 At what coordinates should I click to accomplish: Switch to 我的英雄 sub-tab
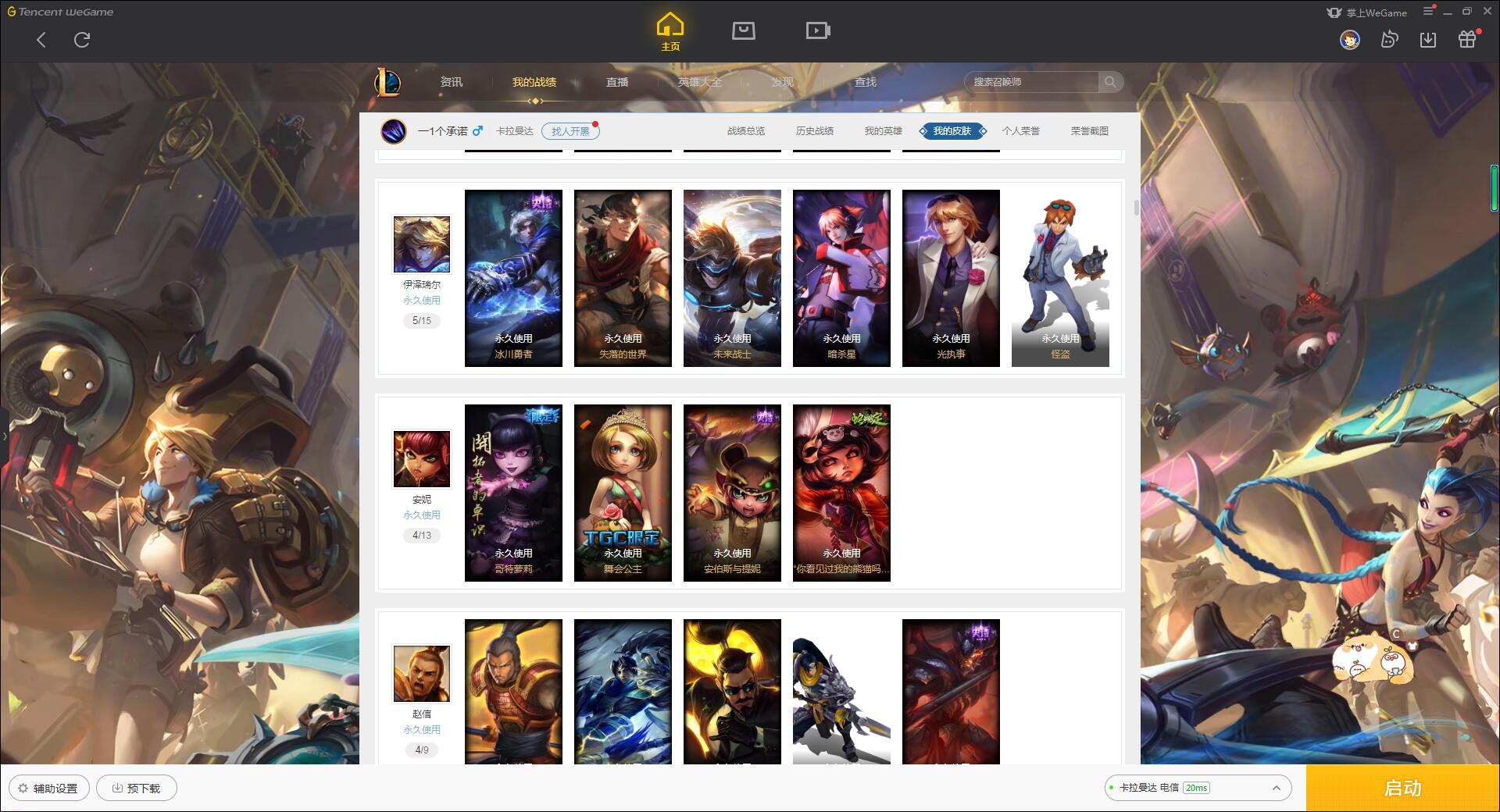pyautogui.click(x=884, y=131)
